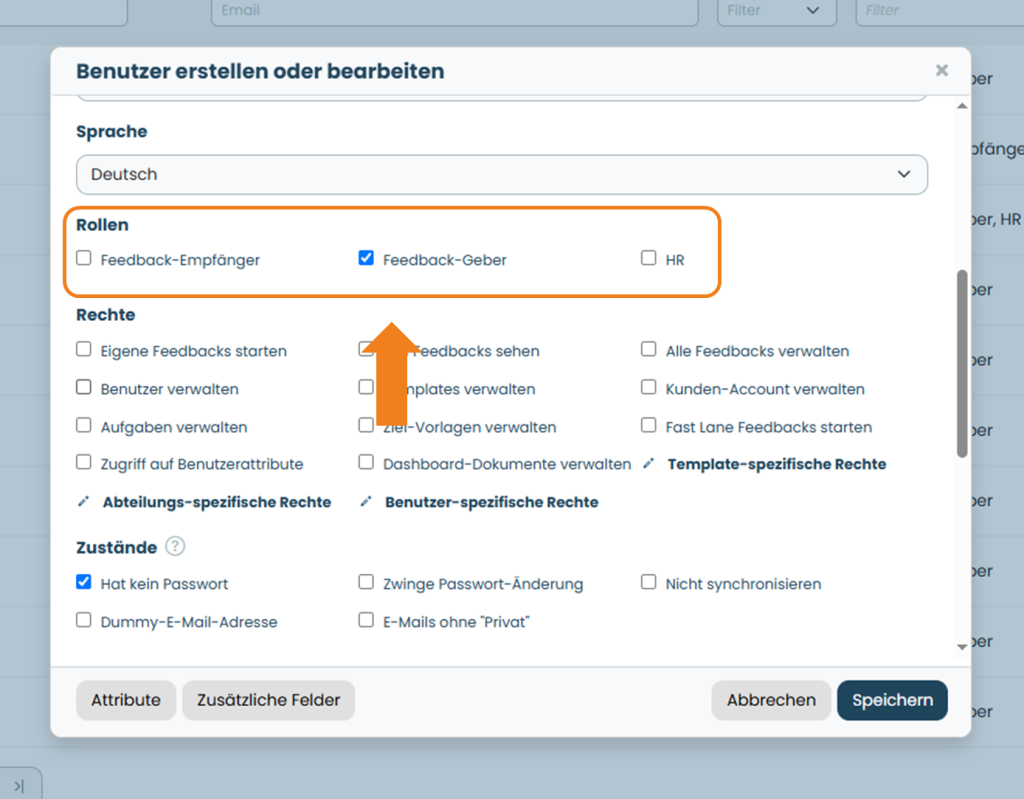1024x799 pixels.
Task: Open the Sprache dropdown showing Deutsch
Action: click(x=502, y=174)
